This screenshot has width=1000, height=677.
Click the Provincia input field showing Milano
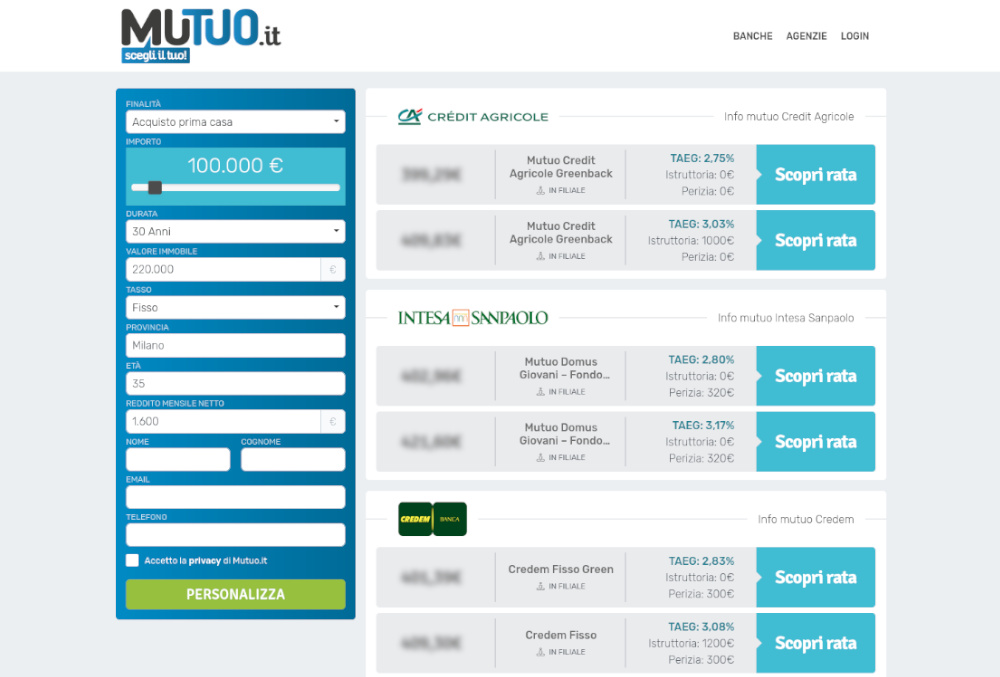tap(235, 345)
